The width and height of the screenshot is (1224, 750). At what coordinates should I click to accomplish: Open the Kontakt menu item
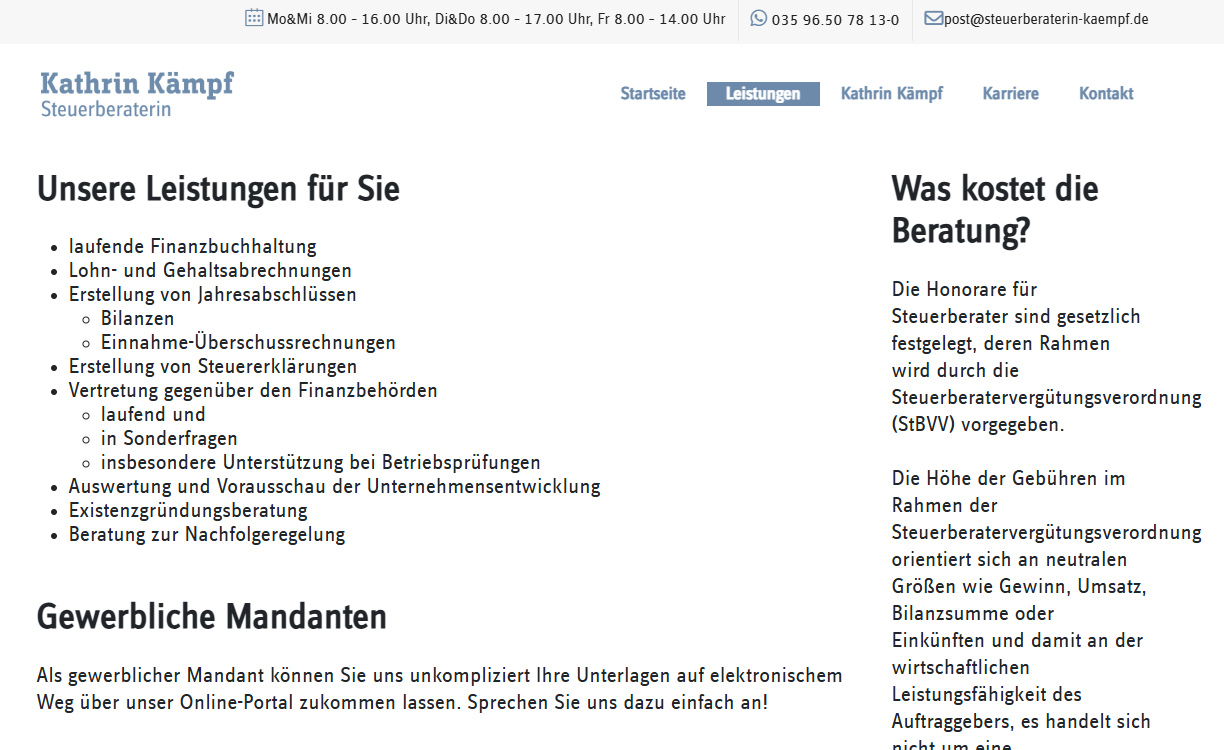pyautogui.click(x=1106, y=94)
